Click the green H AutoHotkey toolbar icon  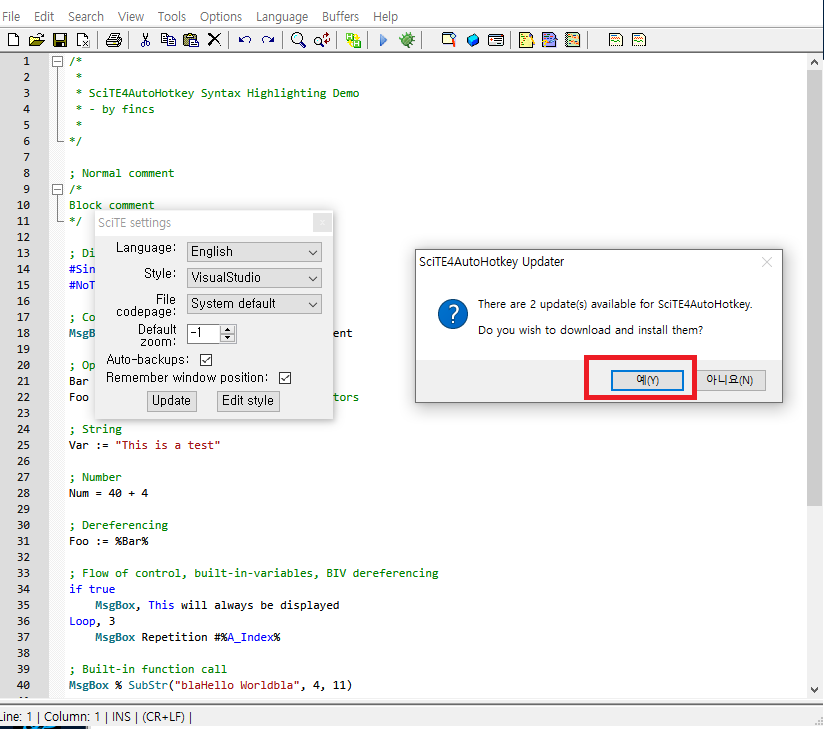[x=353, y=40]
